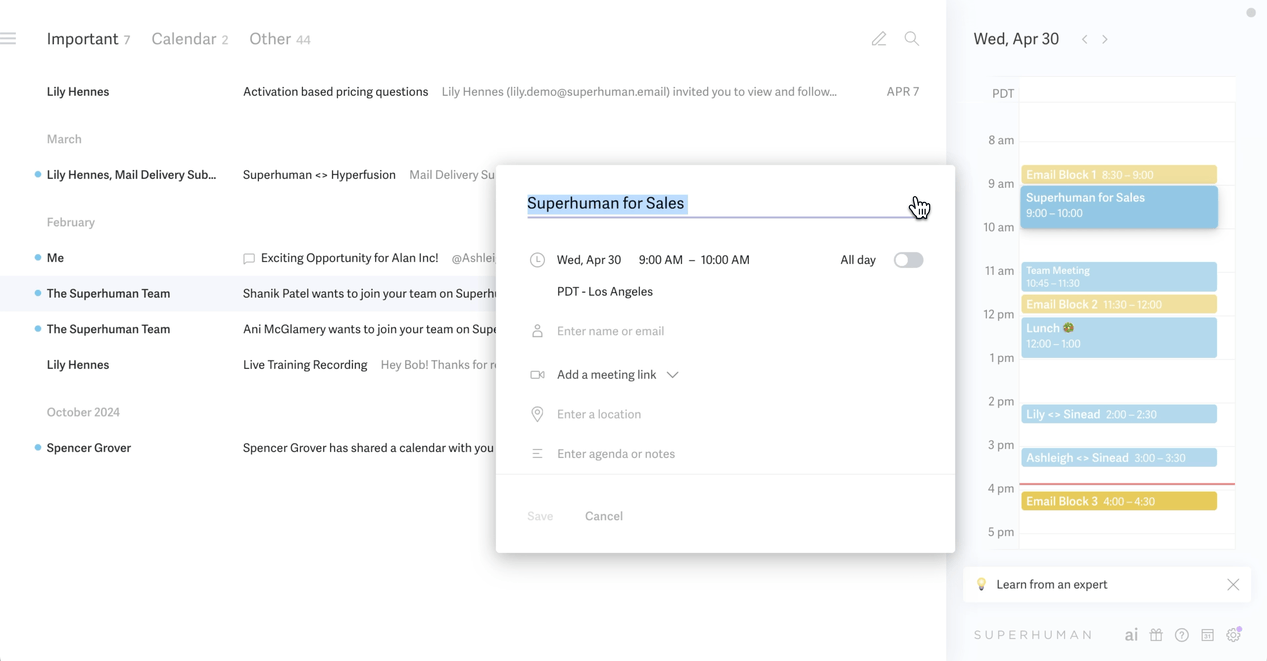This screenshot has width=1267, height=661.
Task: Click the Cancel button
Action: click(x=604, y=516)
